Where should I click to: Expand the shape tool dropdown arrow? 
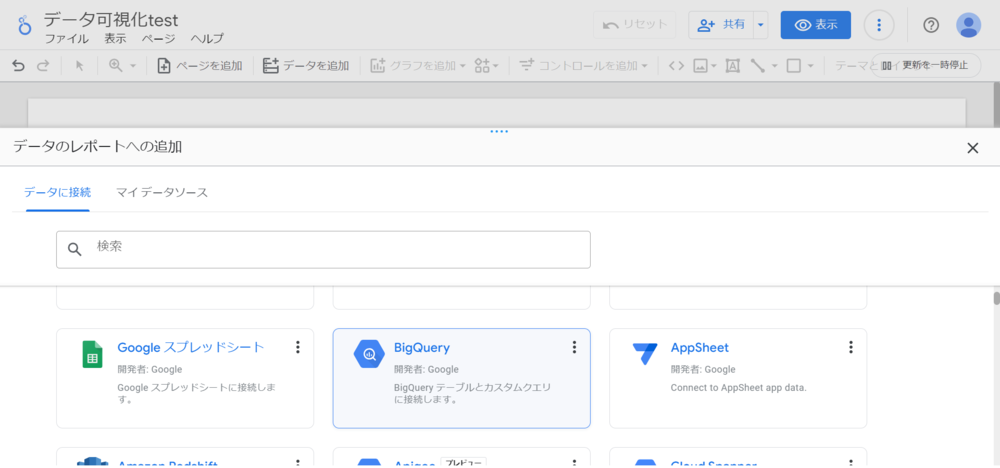coord(811,66)
